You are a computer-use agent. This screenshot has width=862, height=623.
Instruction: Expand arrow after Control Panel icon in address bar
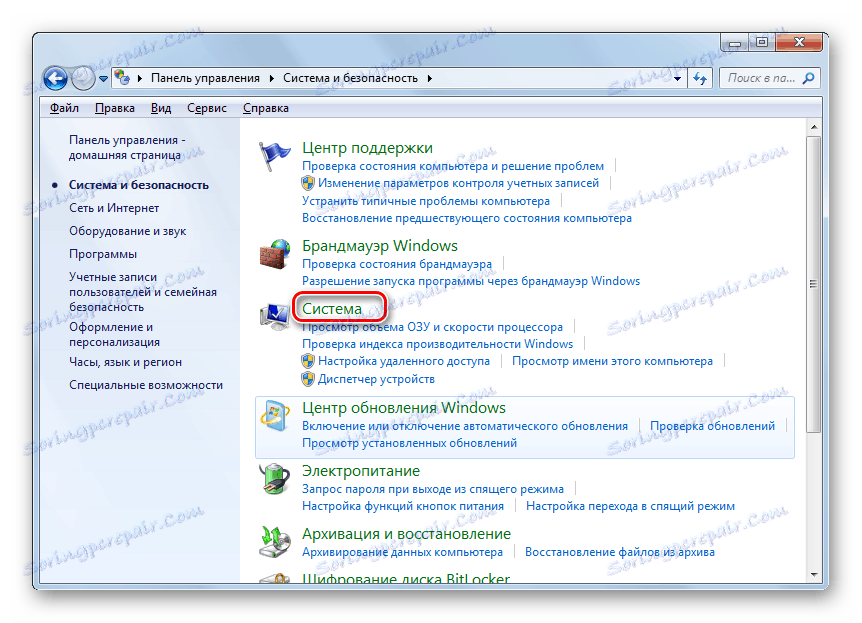(x=140, y=79)
